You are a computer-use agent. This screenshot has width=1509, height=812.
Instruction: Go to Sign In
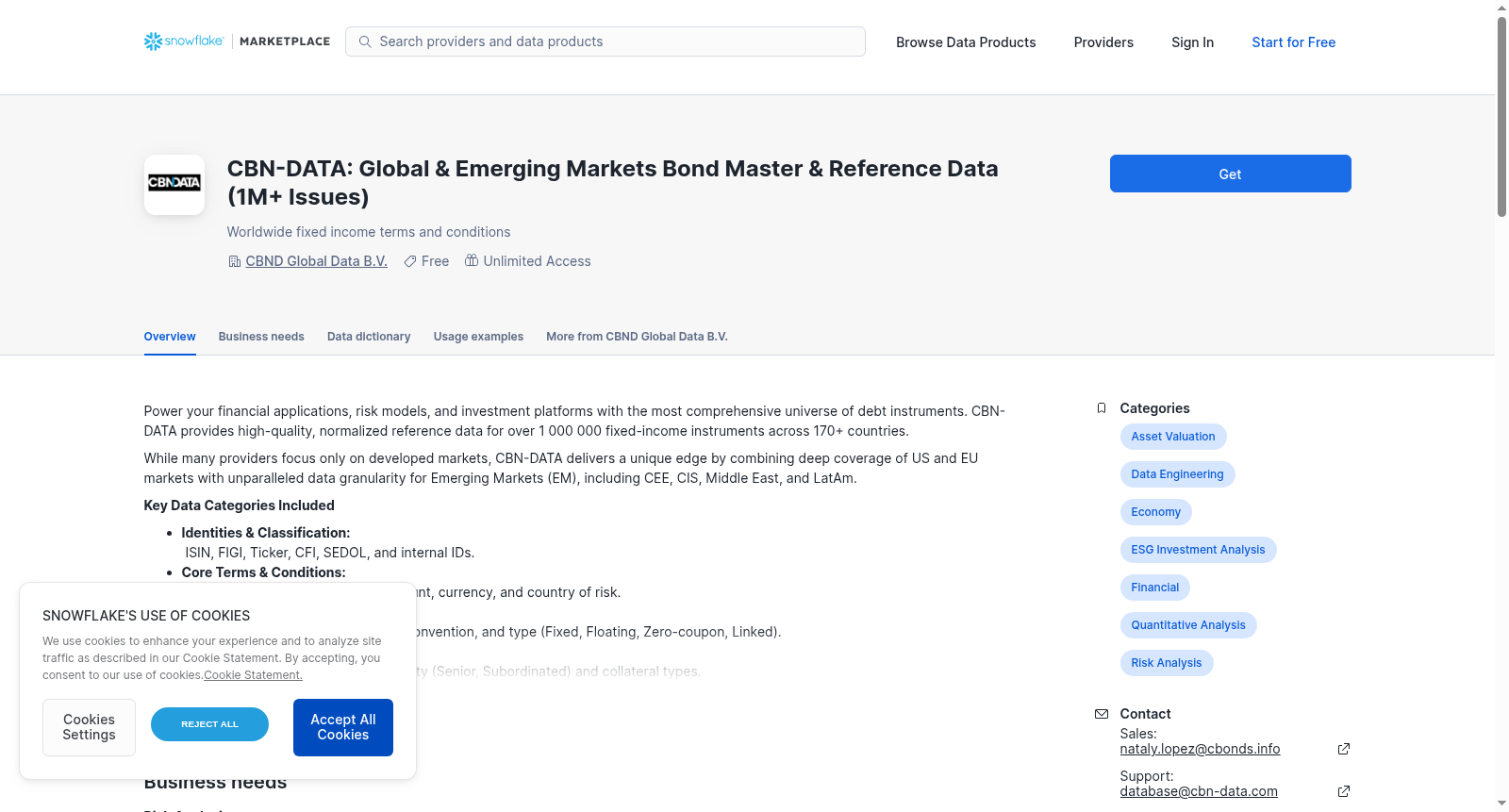click(x=1192, y=42)
